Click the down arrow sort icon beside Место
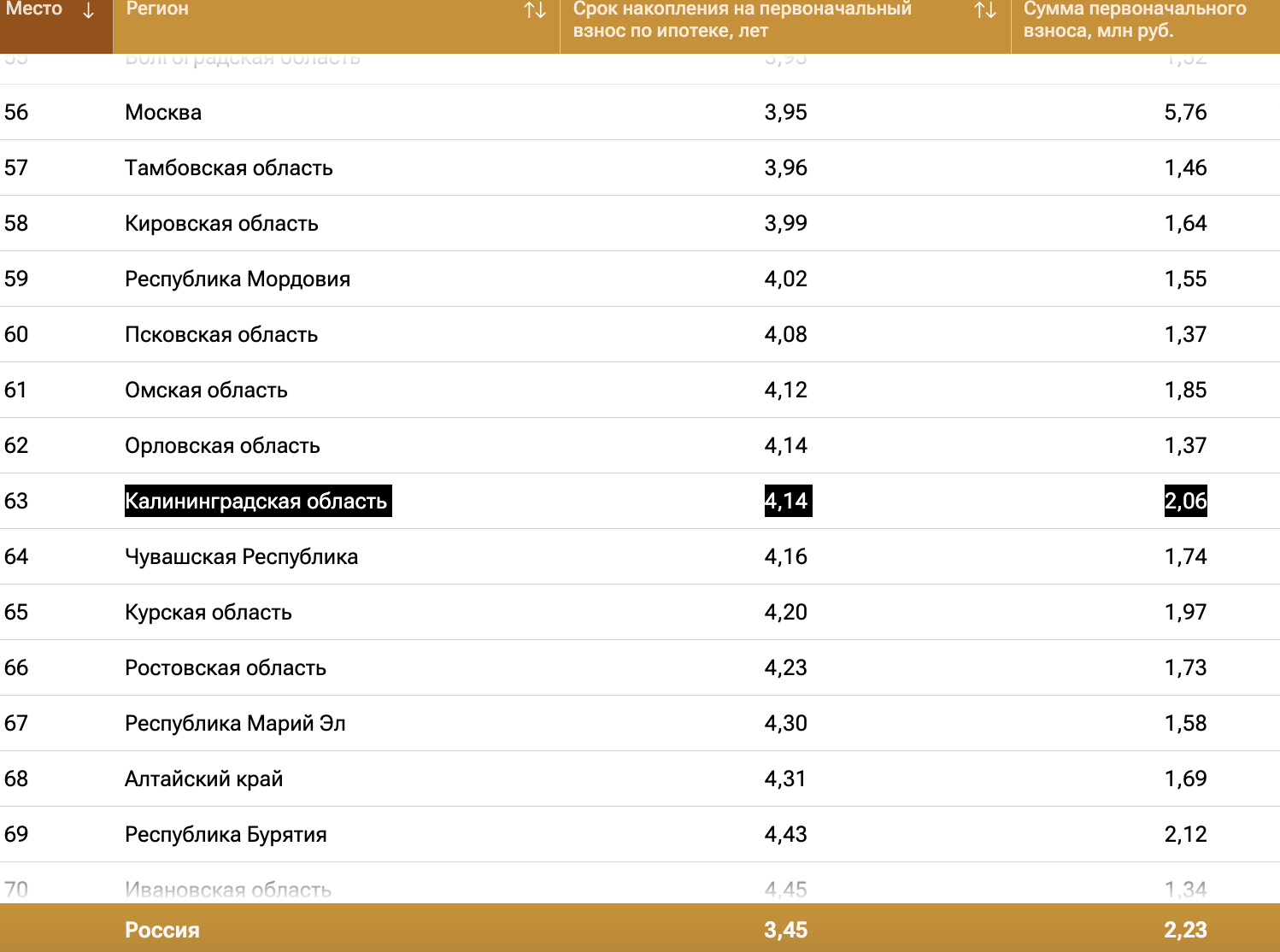 pyautogui.click(x=88, y=11)
